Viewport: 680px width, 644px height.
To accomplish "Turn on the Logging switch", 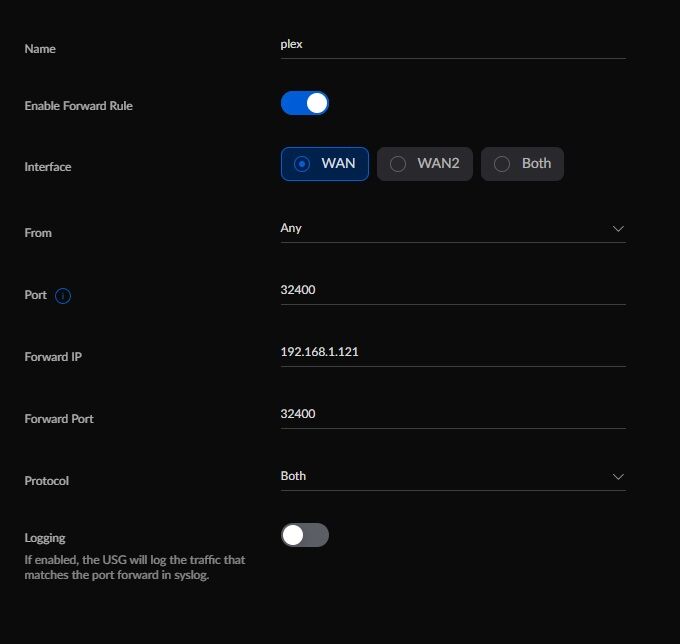I will 304,535.
